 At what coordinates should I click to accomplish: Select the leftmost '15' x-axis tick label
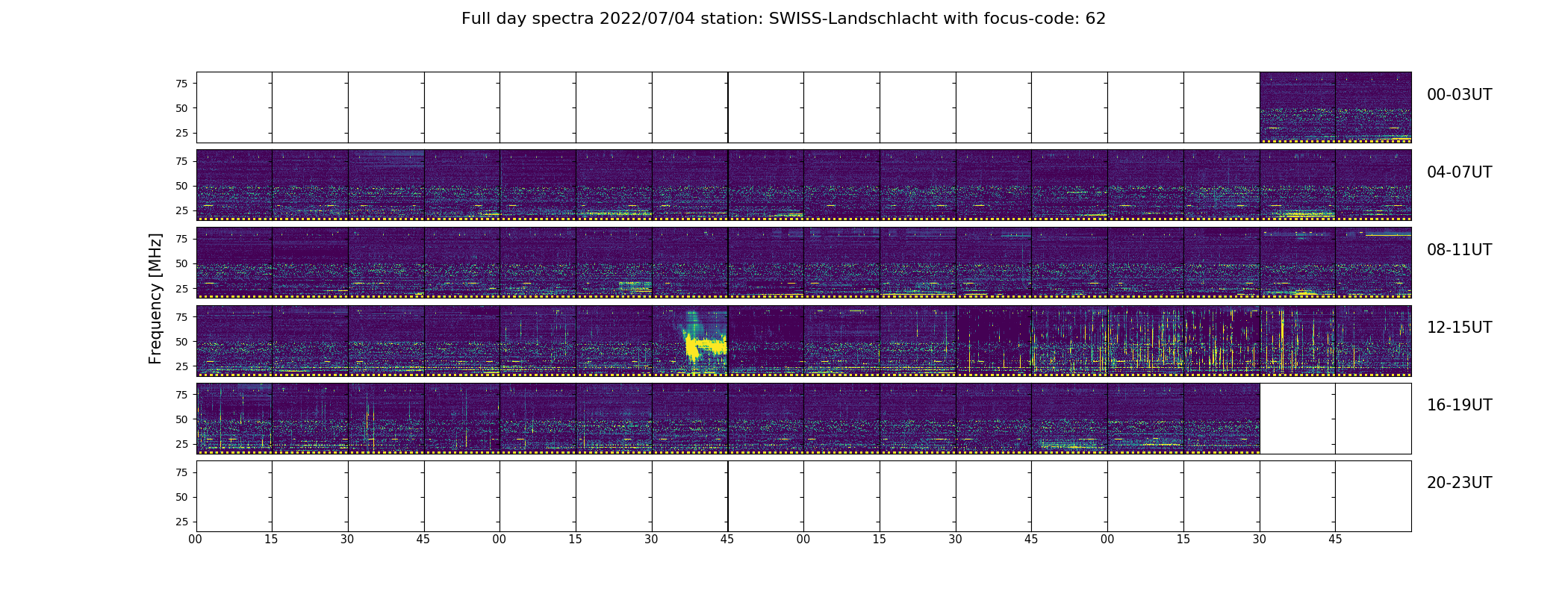point(271,540)
